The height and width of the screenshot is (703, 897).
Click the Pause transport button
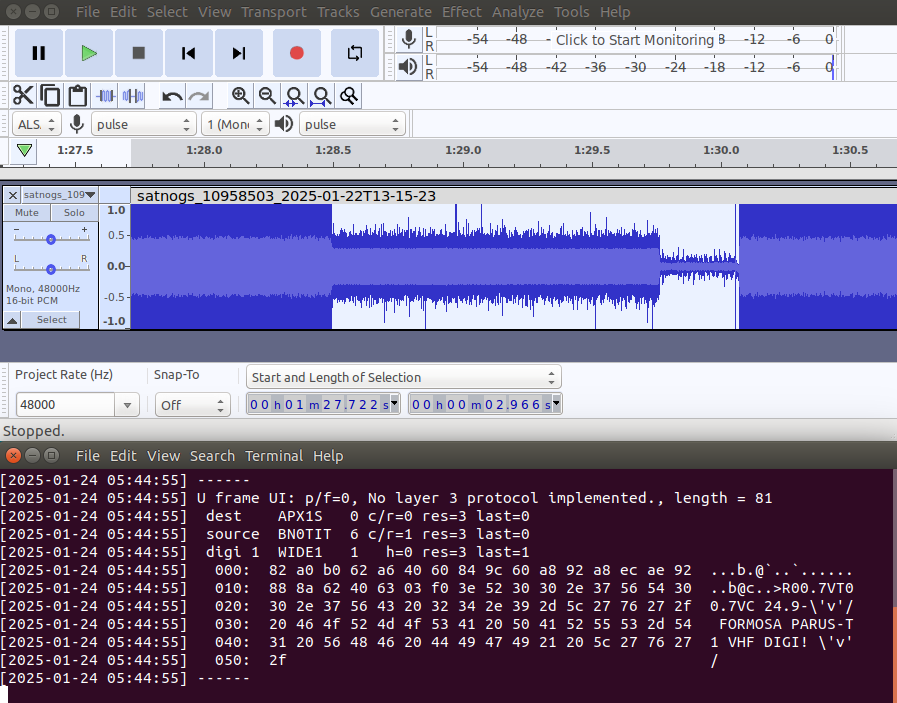[x=39, y=53]
